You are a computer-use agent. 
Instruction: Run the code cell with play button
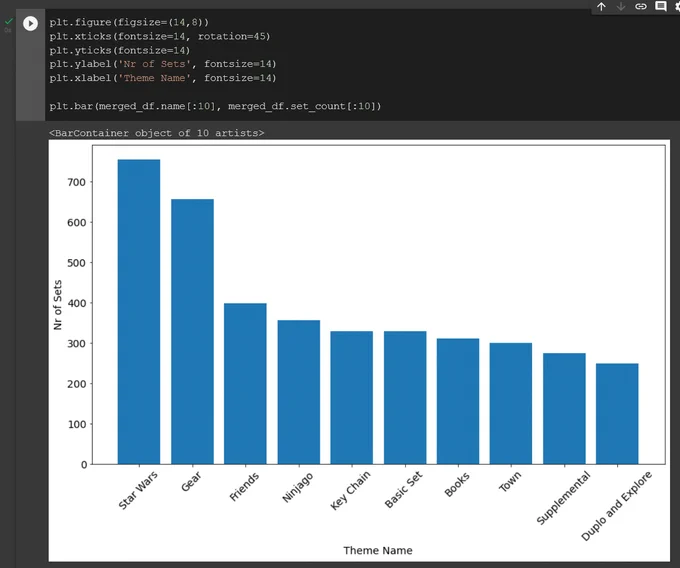click(x=30, y=23)
